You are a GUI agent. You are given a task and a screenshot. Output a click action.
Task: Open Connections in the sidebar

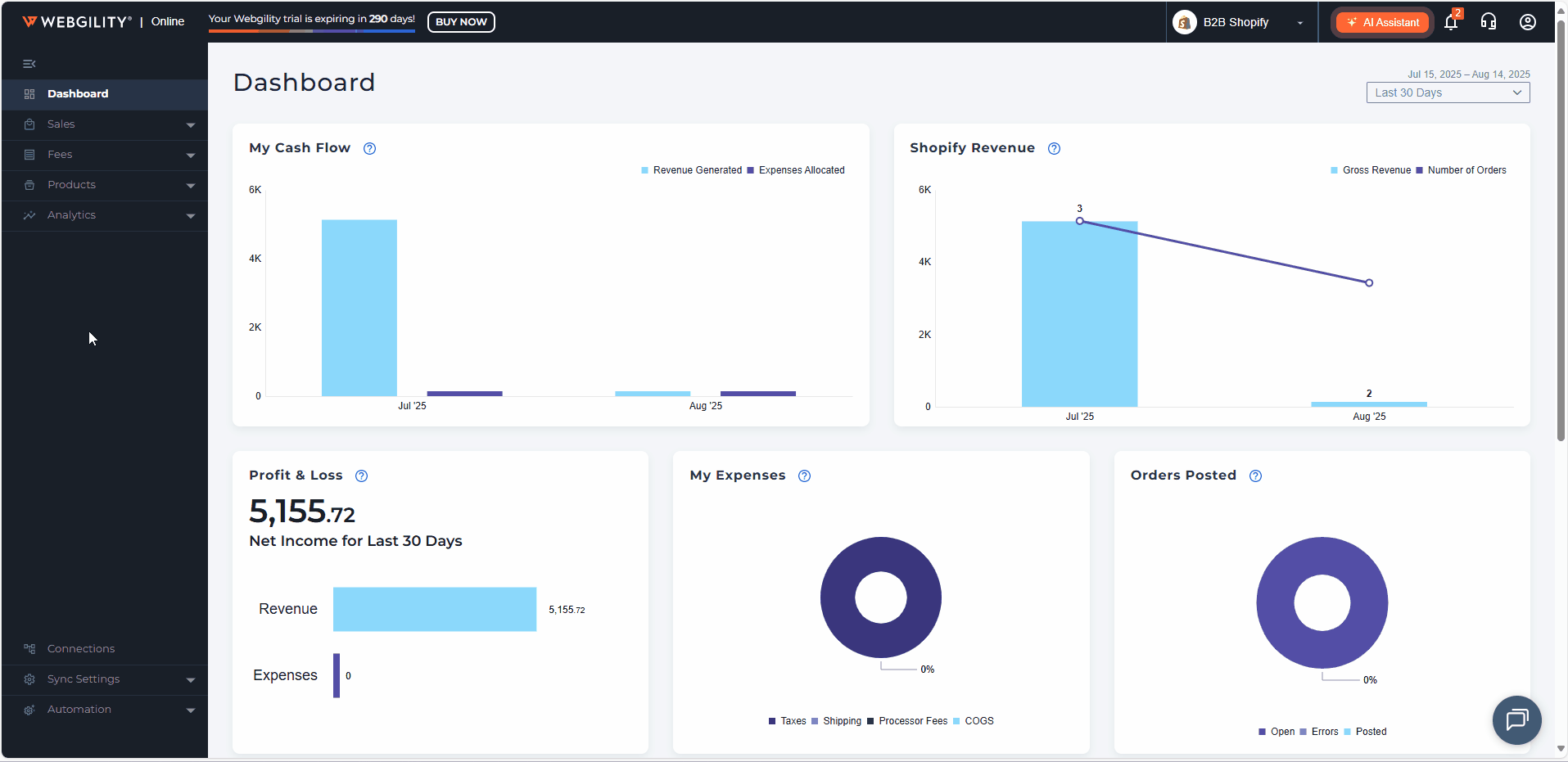coord(80,649)
